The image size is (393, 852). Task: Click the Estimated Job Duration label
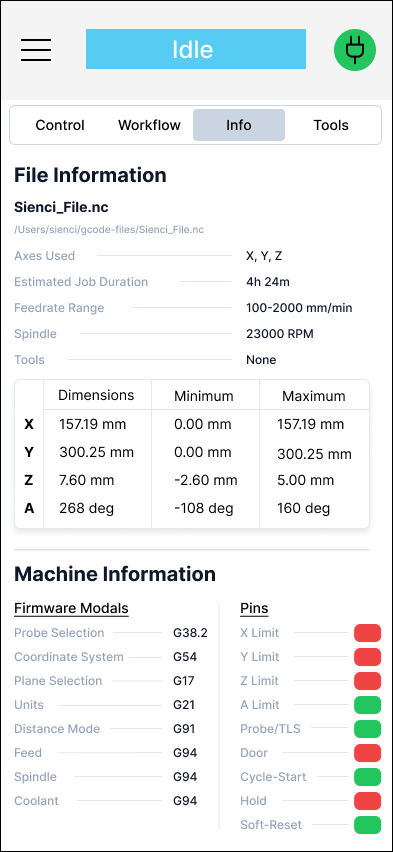coord(81,282)
